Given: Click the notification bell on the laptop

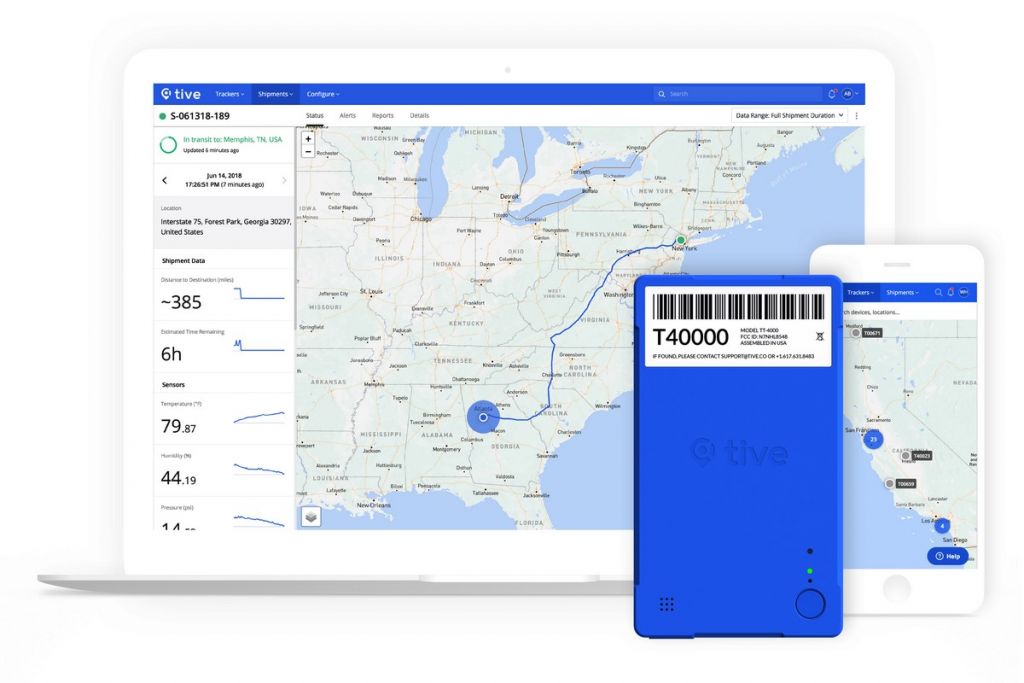Looking at the screenshot, I should click(831, 94).
